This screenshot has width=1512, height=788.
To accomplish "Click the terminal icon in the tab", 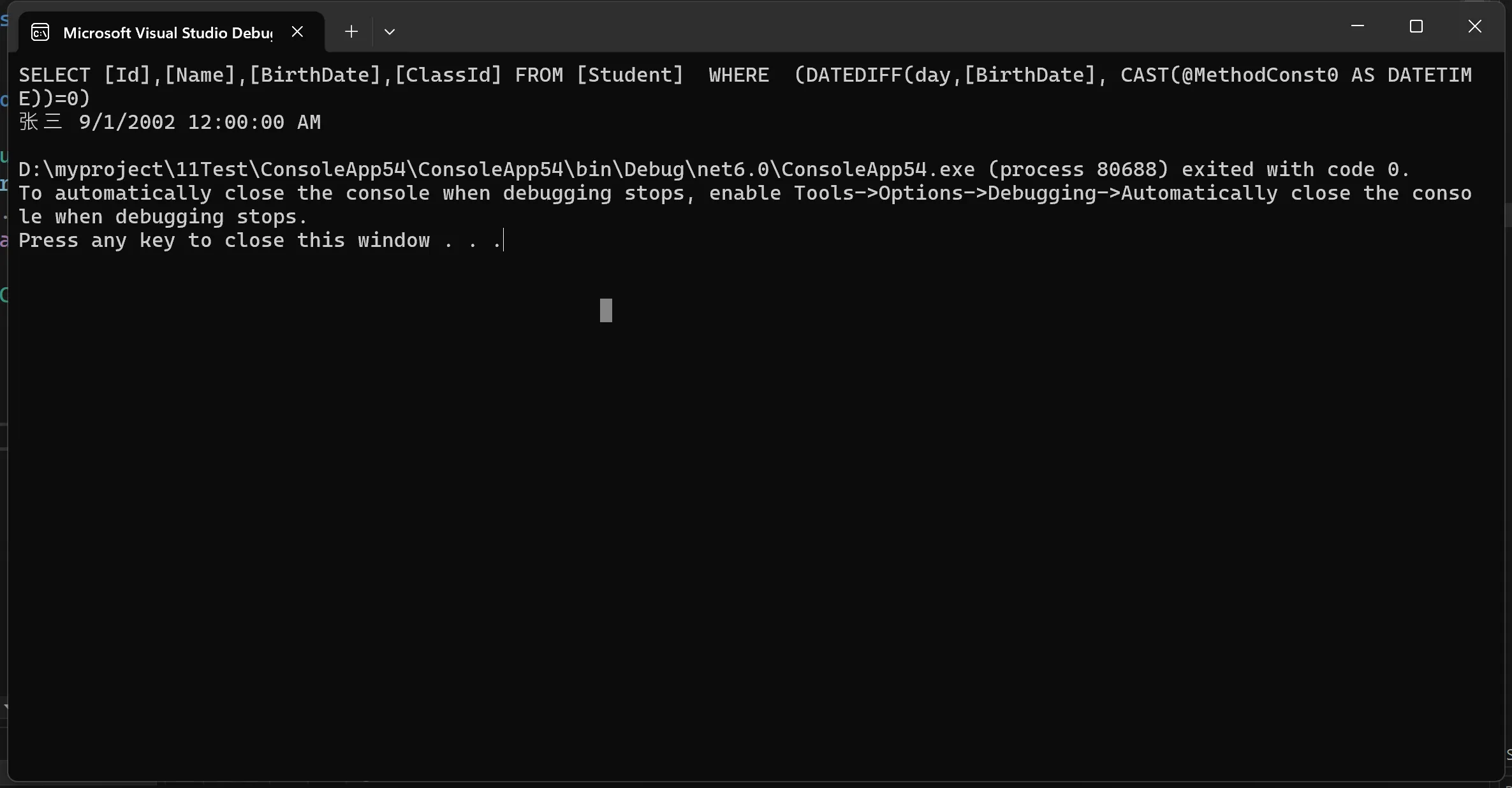I will tap(40, 32).
